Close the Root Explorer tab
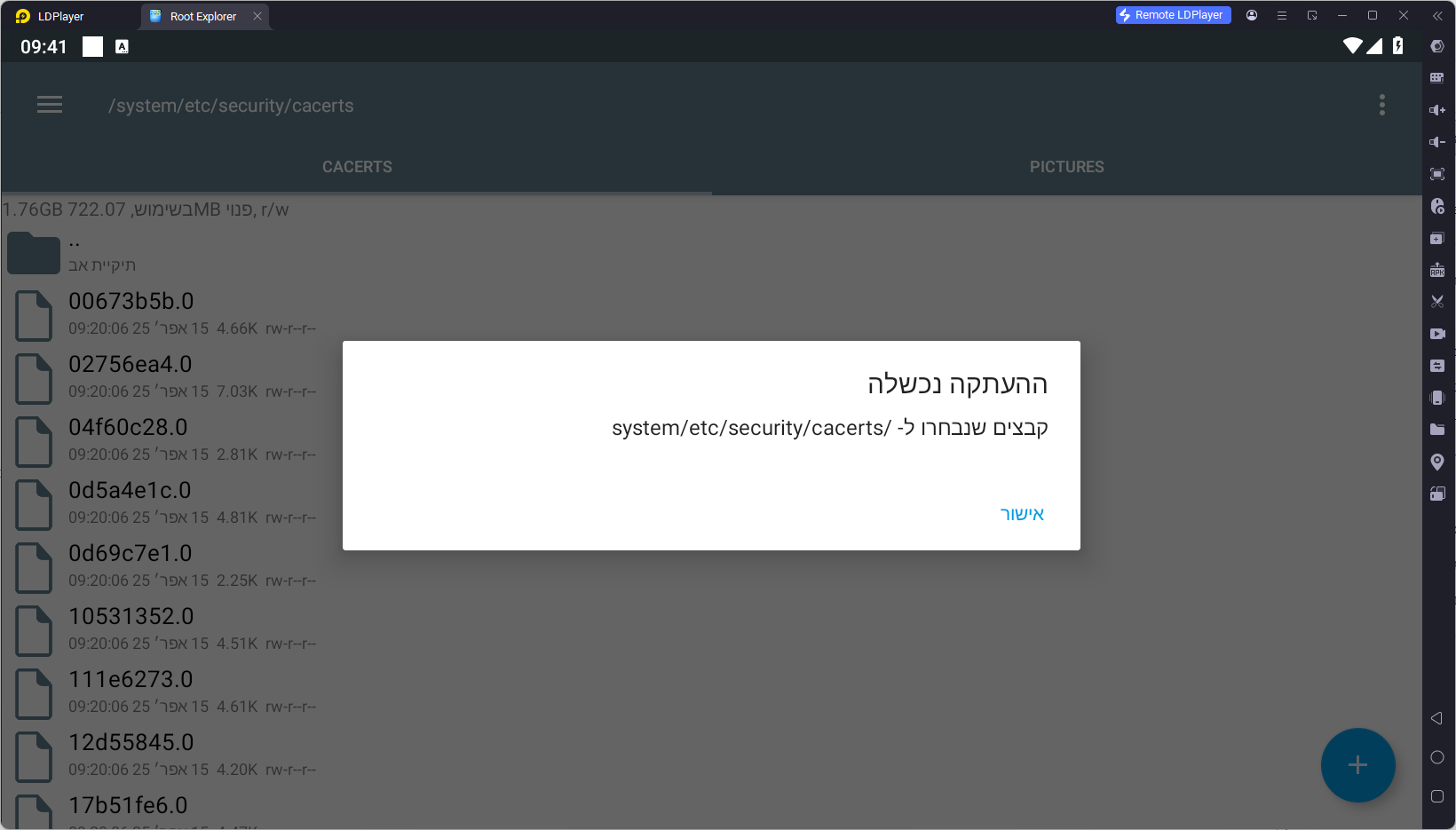Image resolution: width=1456 pixels, height=830 pixels. coord(257,16)
